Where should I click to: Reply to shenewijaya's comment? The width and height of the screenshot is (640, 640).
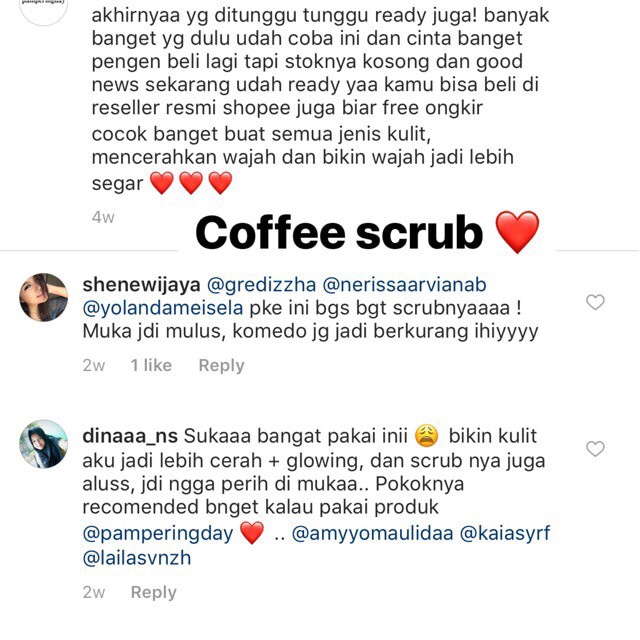(221, 365)
